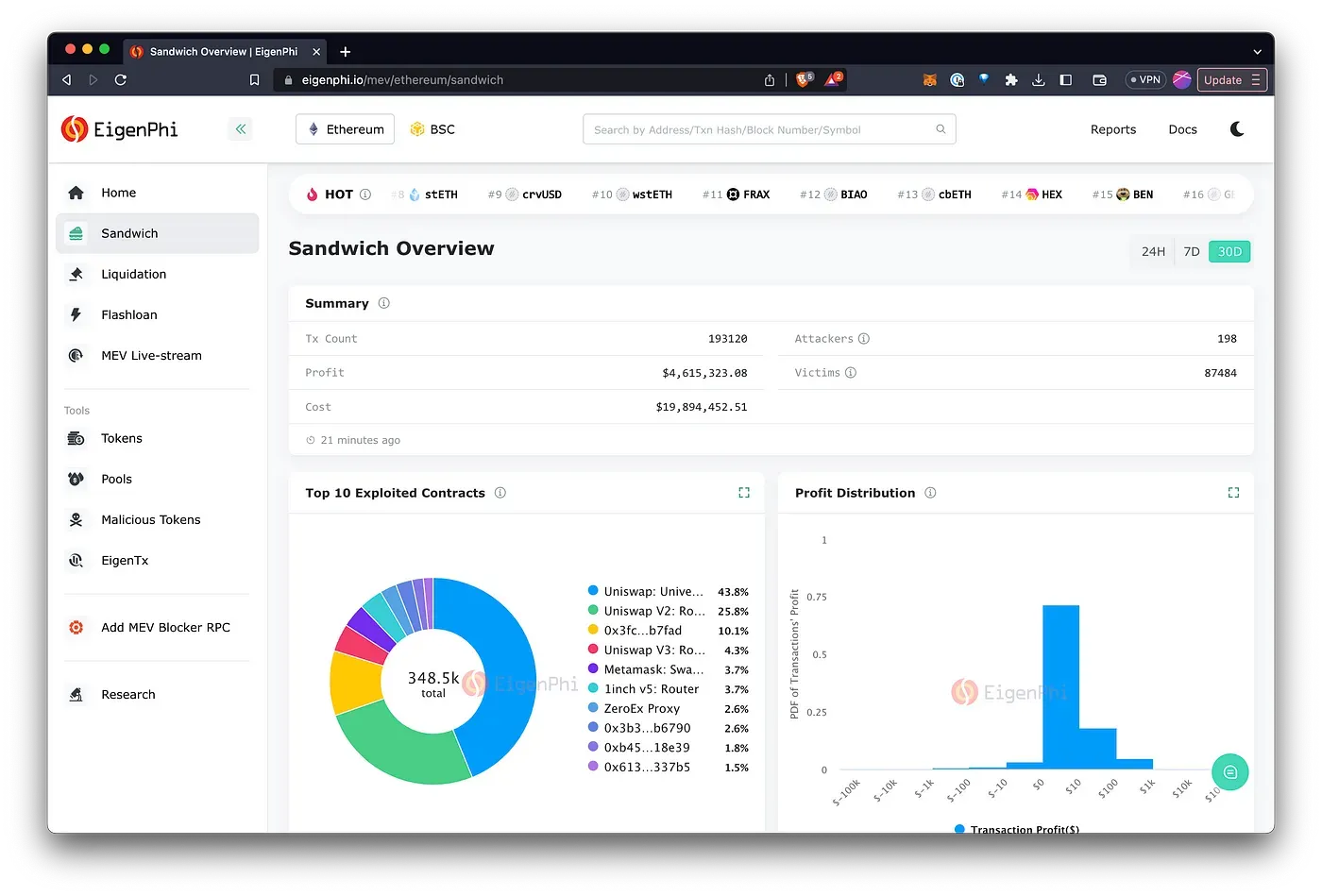Toggle the VPN button
1322x896 pixels.
[x=1146, y=80]
